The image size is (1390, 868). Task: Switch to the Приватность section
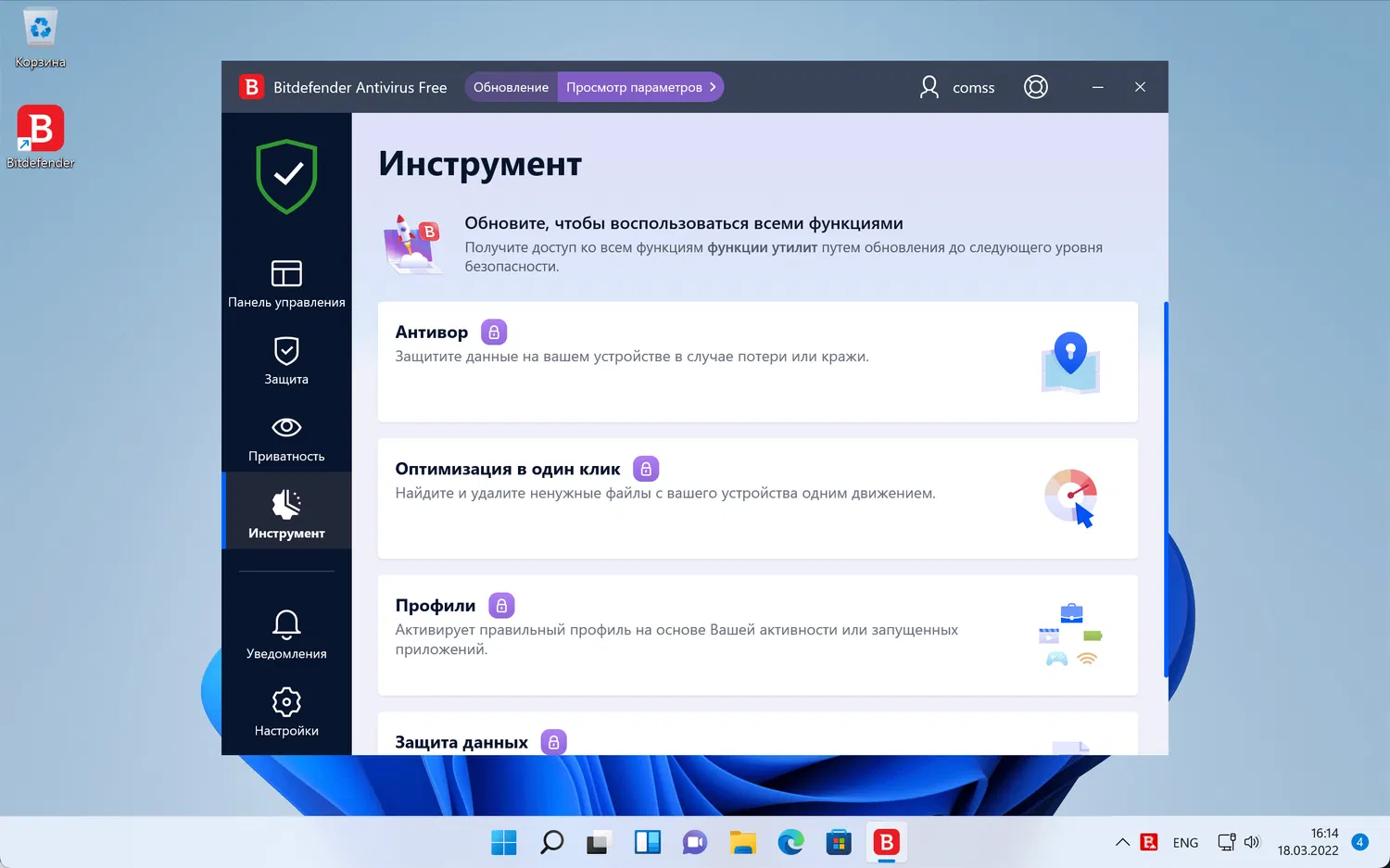click(286, 437)
